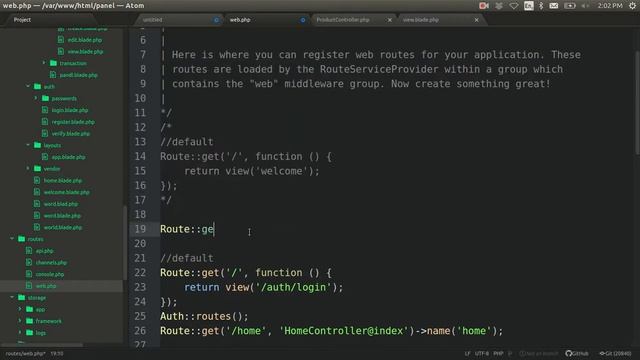Screen dimensions: 640x360
Task: Click the transaction folder icon
Action: tap(53, 63)
